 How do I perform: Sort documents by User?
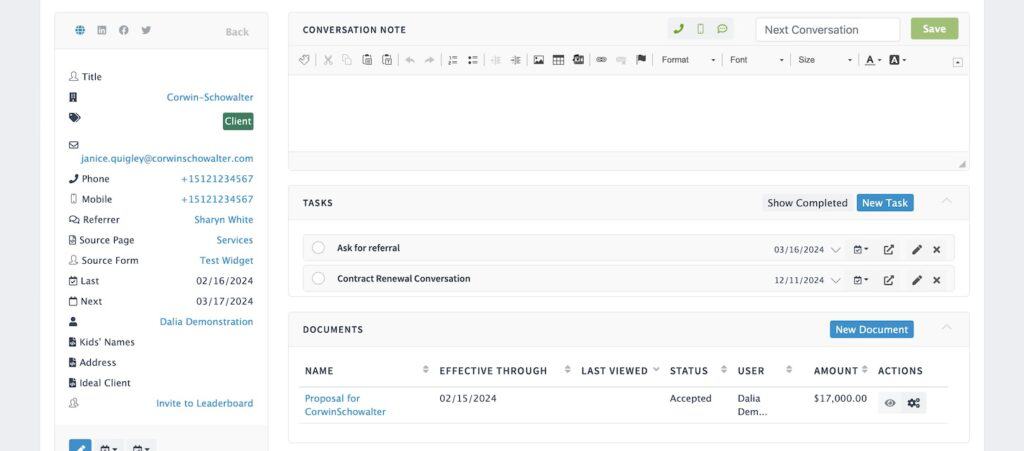(x=789, y=369)
